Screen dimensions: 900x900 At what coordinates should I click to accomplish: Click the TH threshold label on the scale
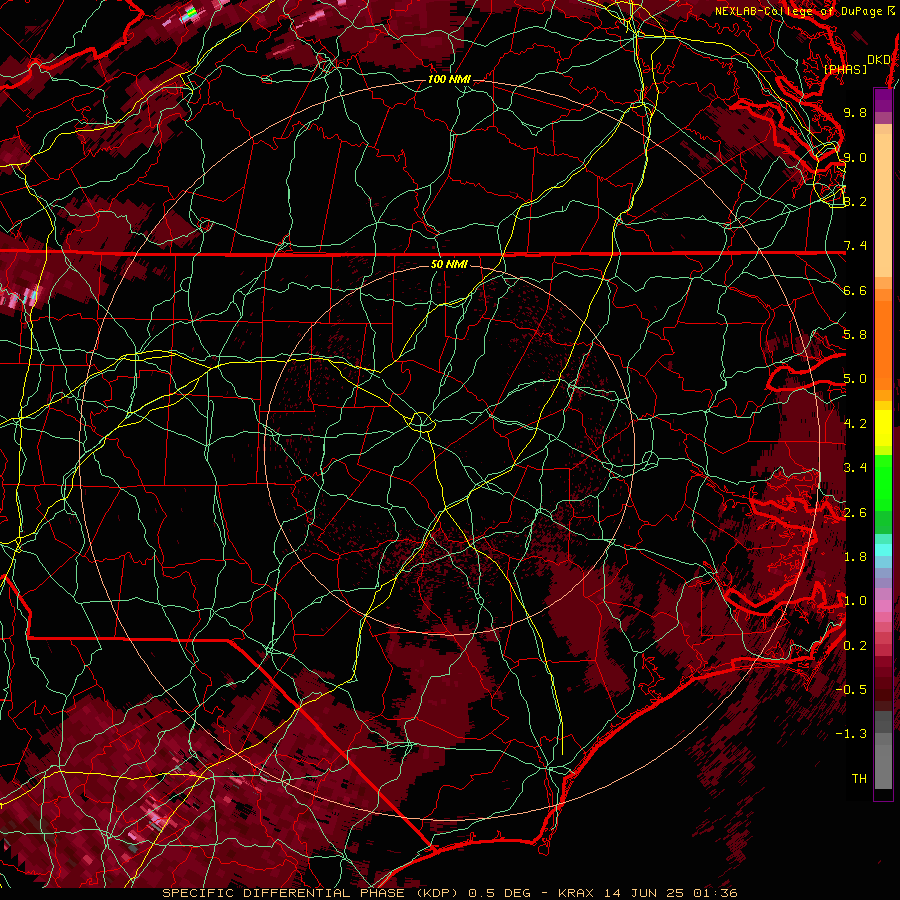(859, 779)
